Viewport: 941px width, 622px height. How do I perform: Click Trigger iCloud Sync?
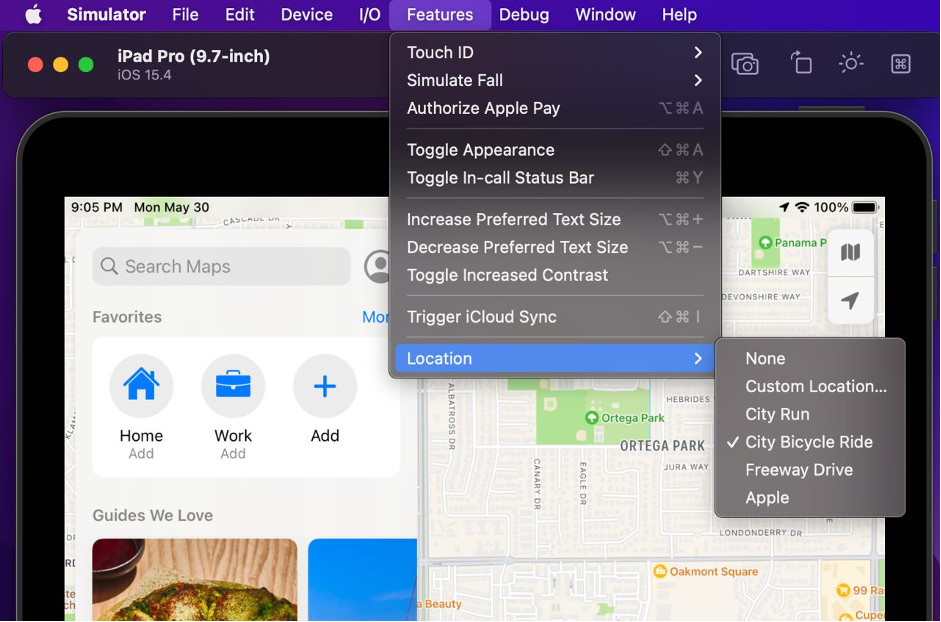[x=555, y=317]
